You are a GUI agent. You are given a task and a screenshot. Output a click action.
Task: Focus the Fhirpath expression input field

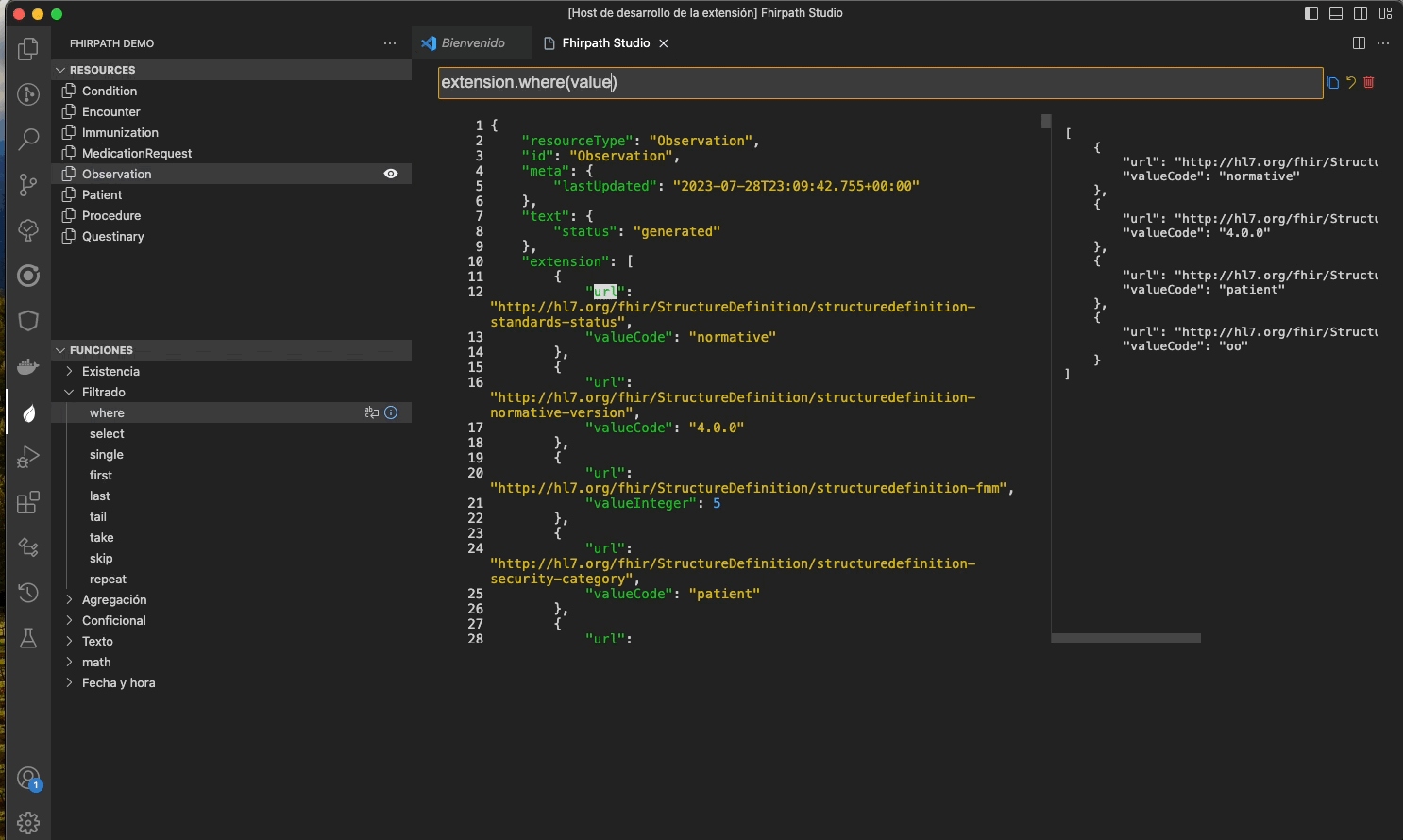(x=880, y=82)
